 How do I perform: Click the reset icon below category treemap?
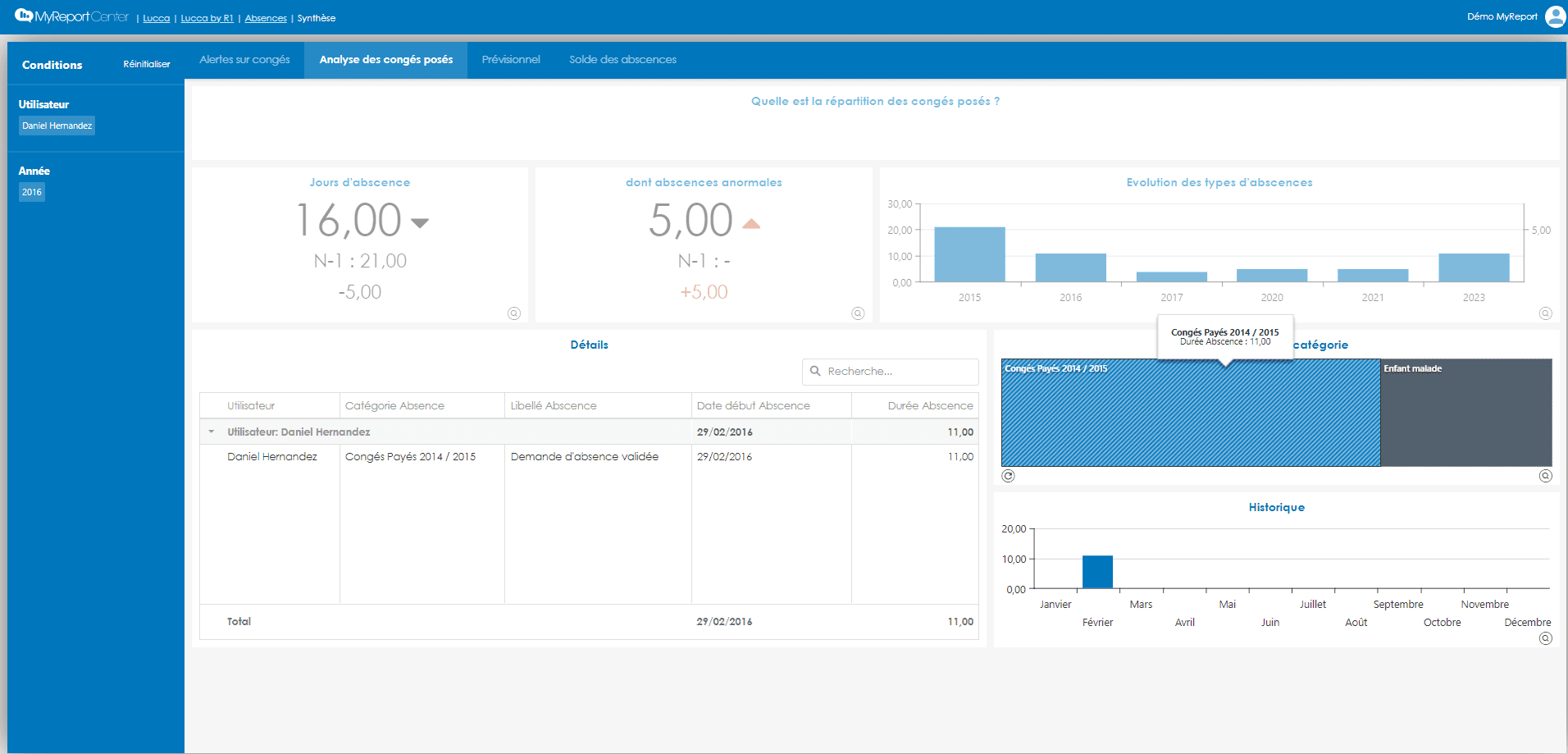pos(1009,476)
